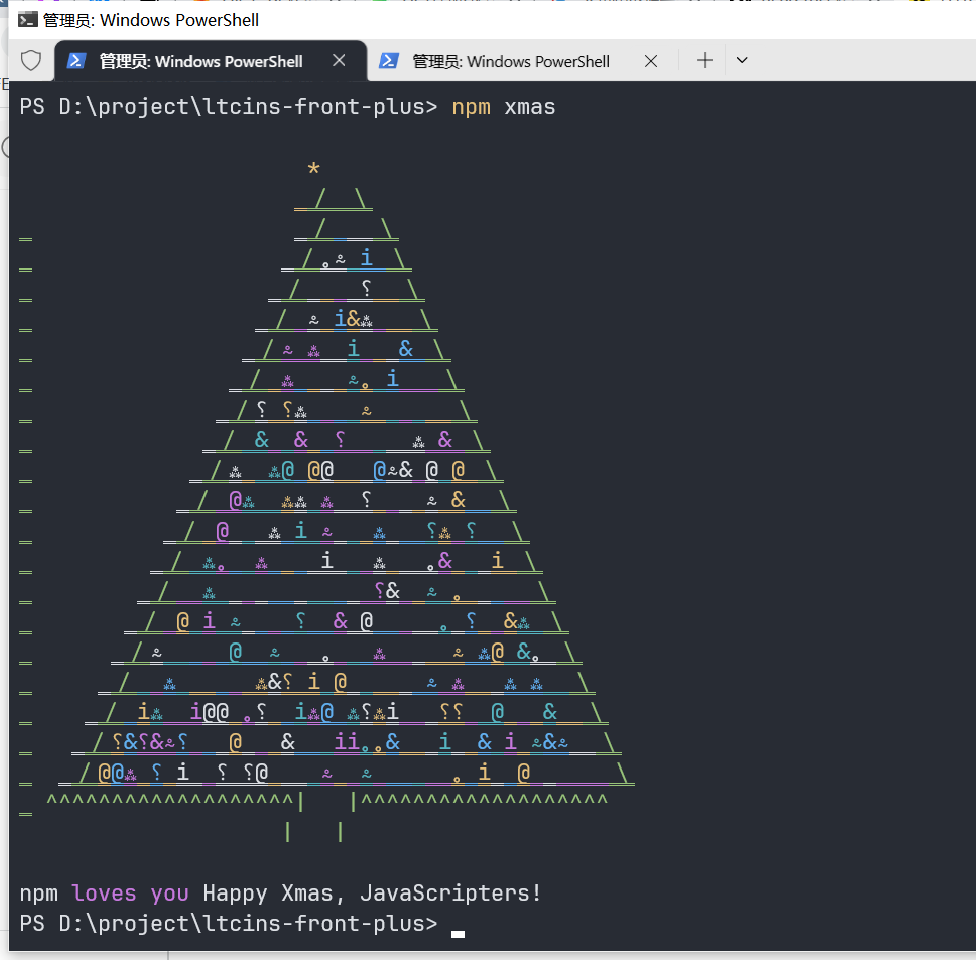This screenshot has width=976, height=960.
Task: Click the yellow star atop the tree
Action: pos(314,170)
